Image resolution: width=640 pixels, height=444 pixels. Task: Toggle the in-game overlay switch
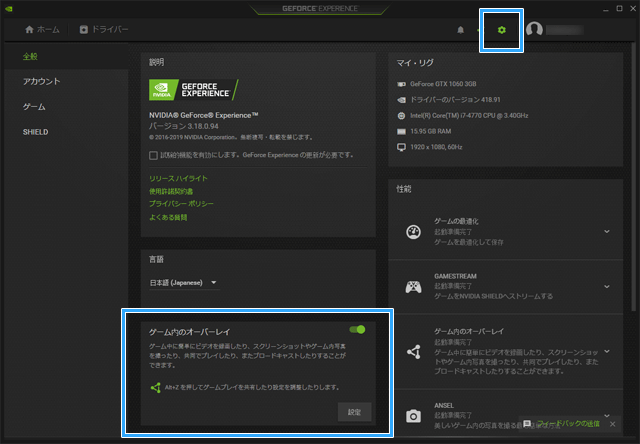(x=357, y=330)
